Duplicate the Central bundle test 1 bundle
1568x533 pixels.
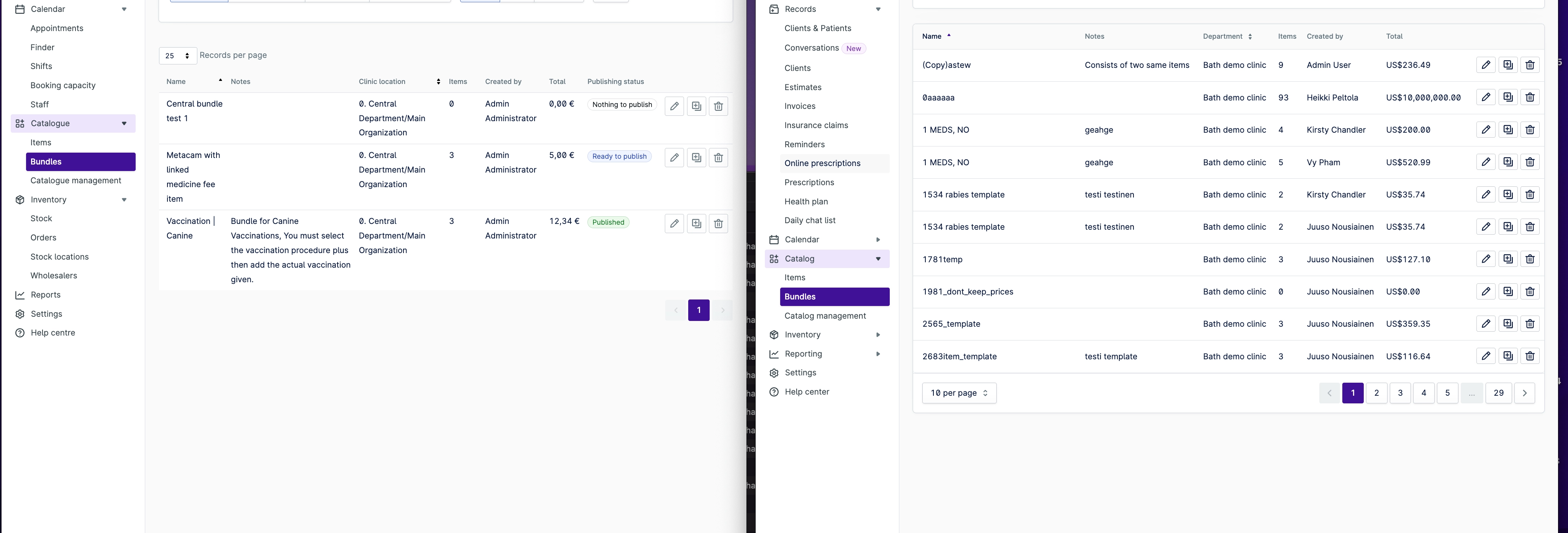point(696,106)
